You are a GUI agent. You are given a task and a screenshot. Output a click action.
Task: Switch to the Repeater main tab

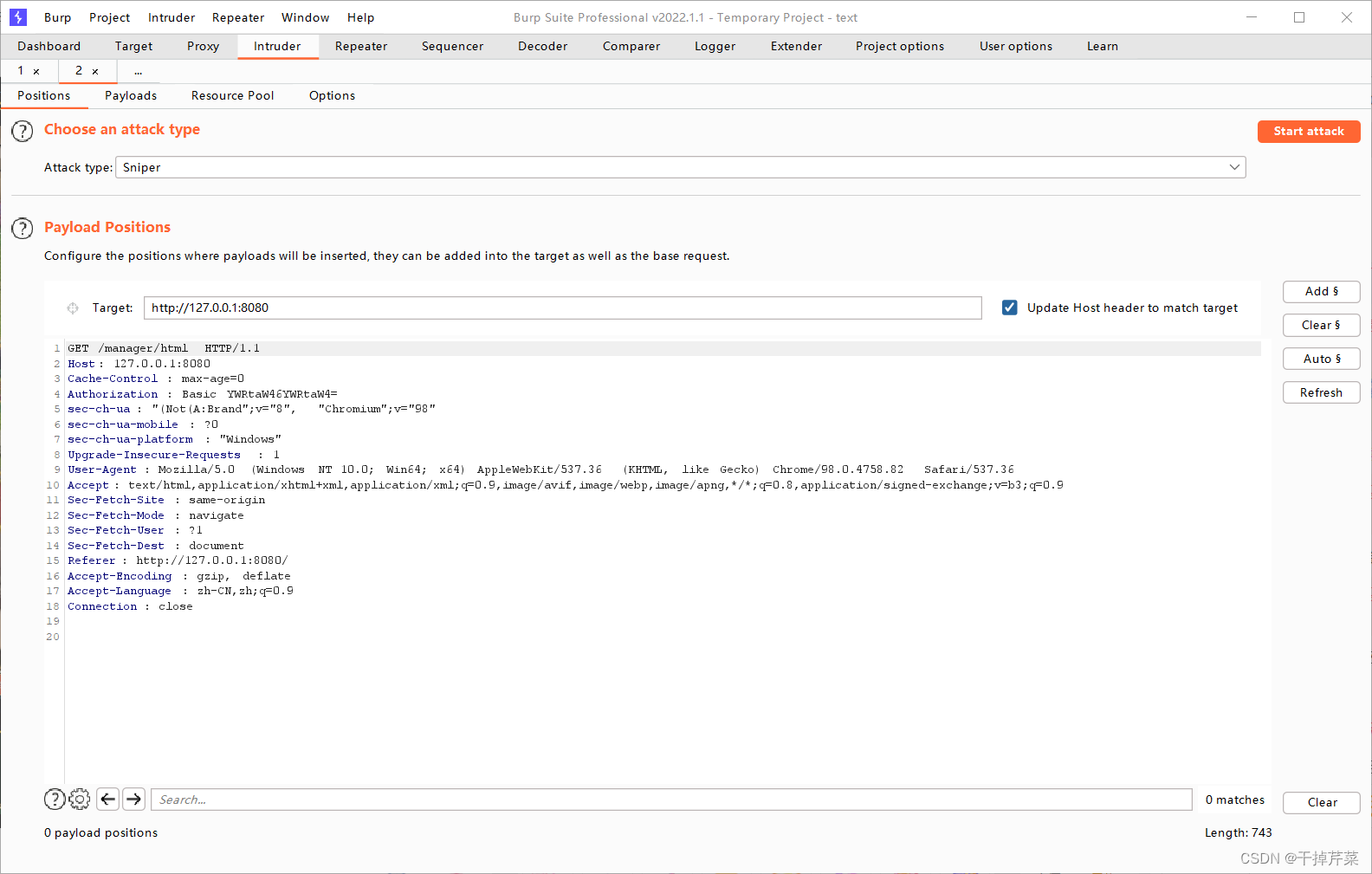[361, 46]
